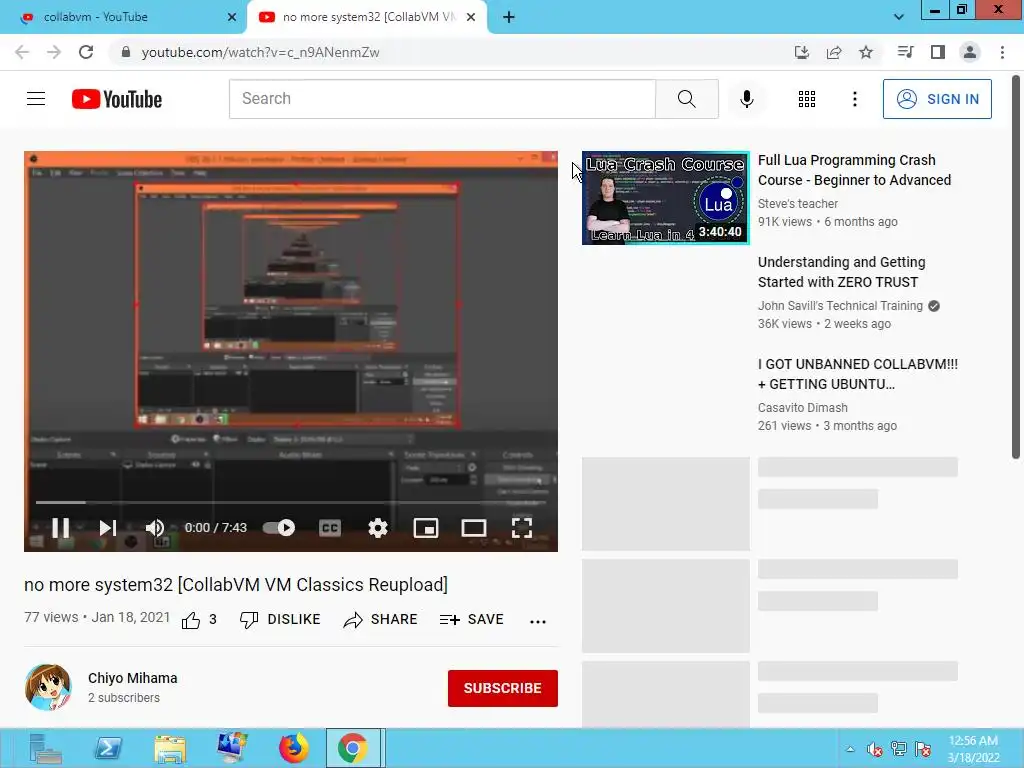Open Firefox from taskbar
This screenshot has width=1024, height=768.
[x=294, y=748]
